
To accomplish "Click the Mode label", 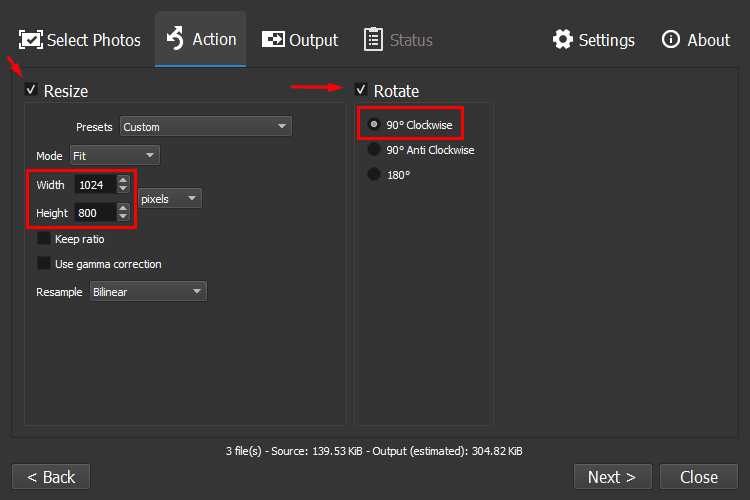I will (49, 156).
